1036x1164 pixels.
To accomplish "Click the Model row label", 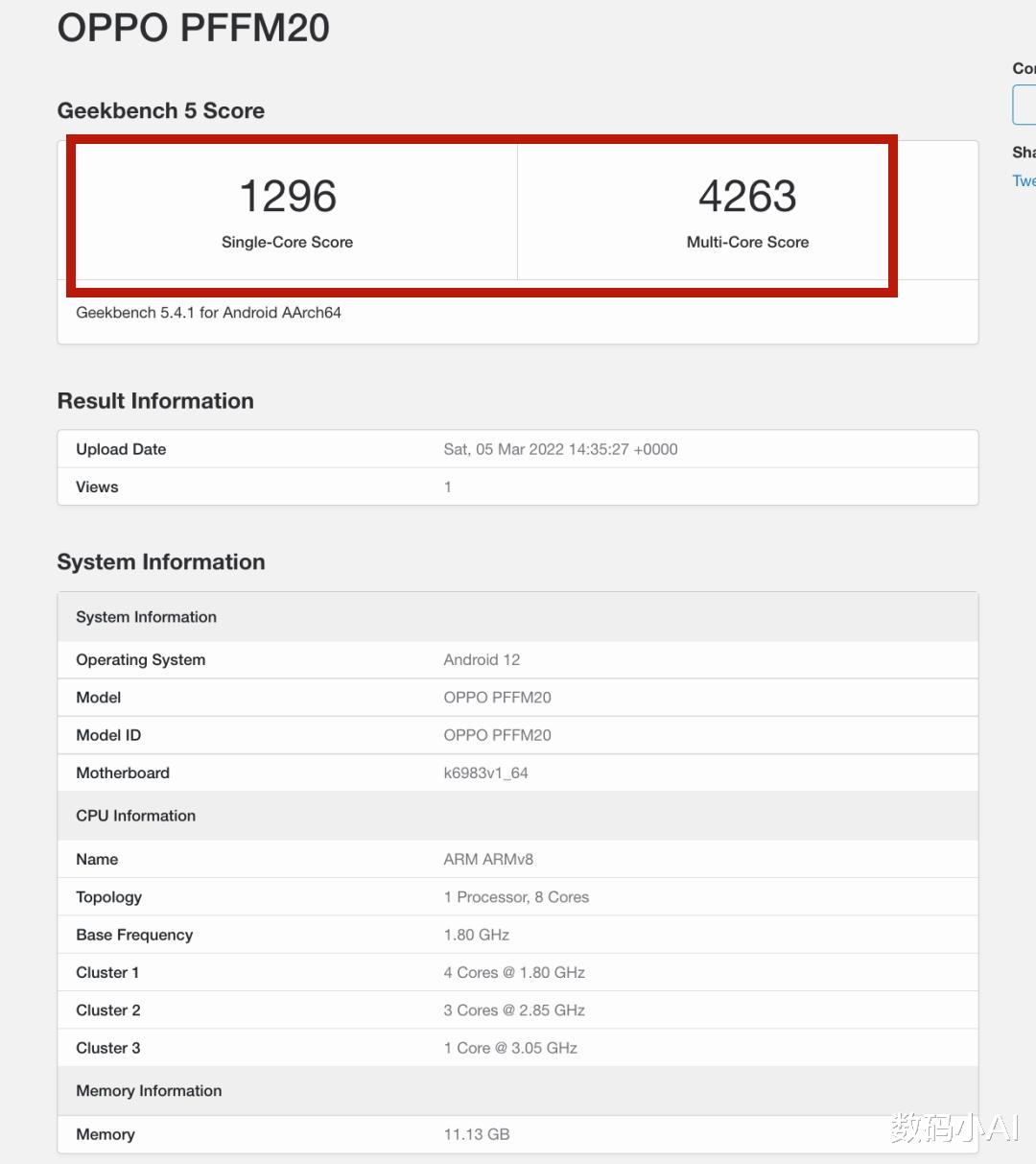I will (x=99, y=698).
